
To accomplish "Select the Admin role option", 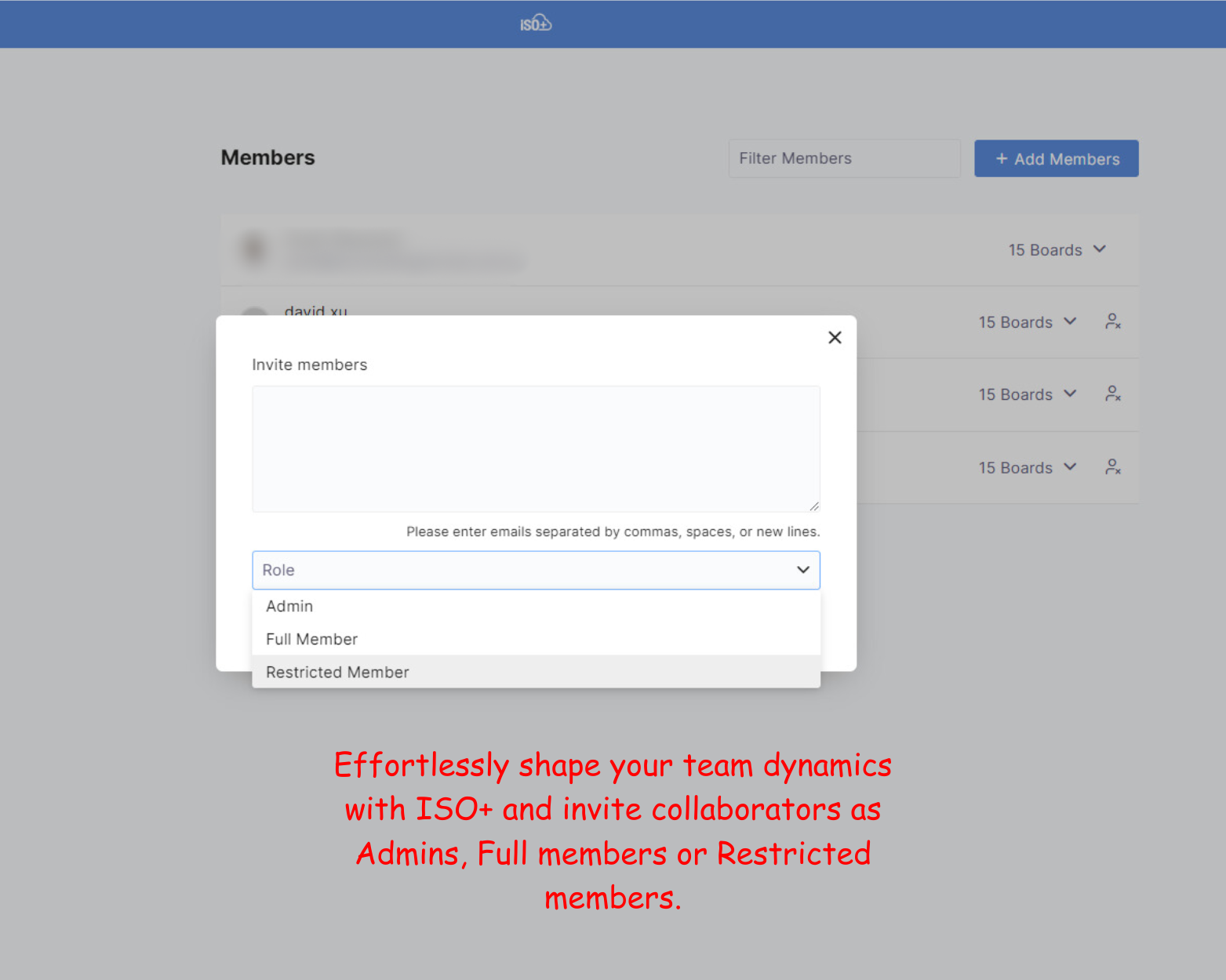I will (289, 606).
